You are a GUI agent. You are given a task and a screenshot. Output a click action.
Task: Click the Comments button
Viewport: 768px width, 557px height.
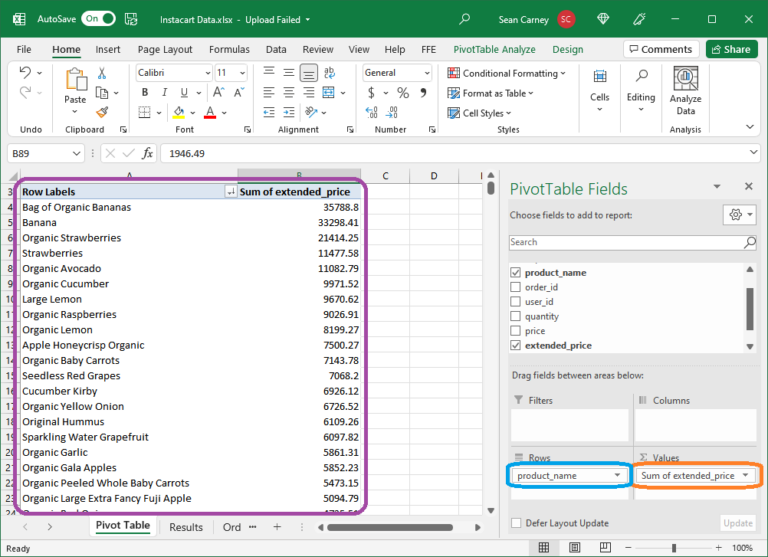pyautogui.click(x=660, y=49)
